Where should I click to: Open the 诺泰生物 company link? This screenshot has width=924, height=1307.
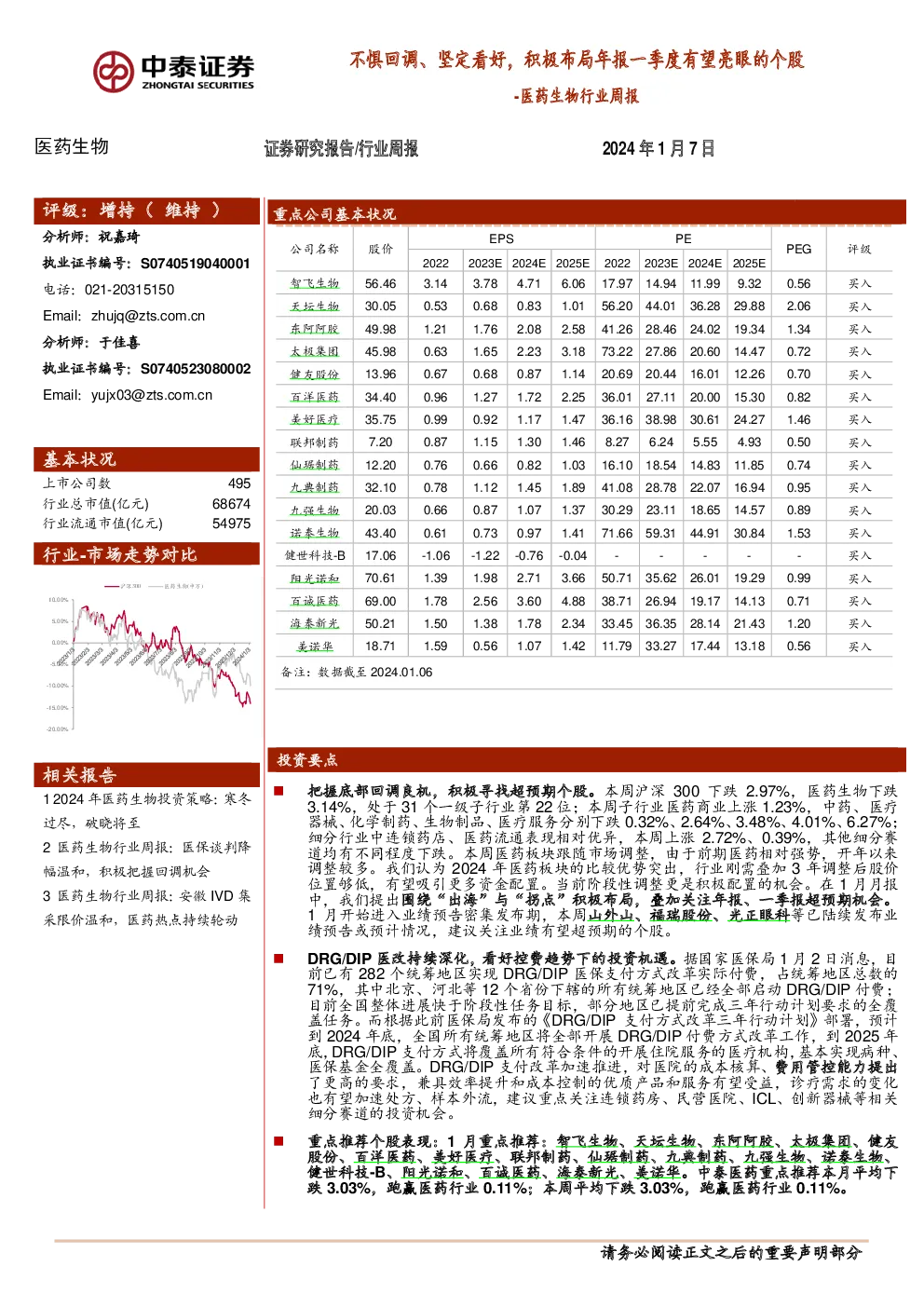point(315,534)
